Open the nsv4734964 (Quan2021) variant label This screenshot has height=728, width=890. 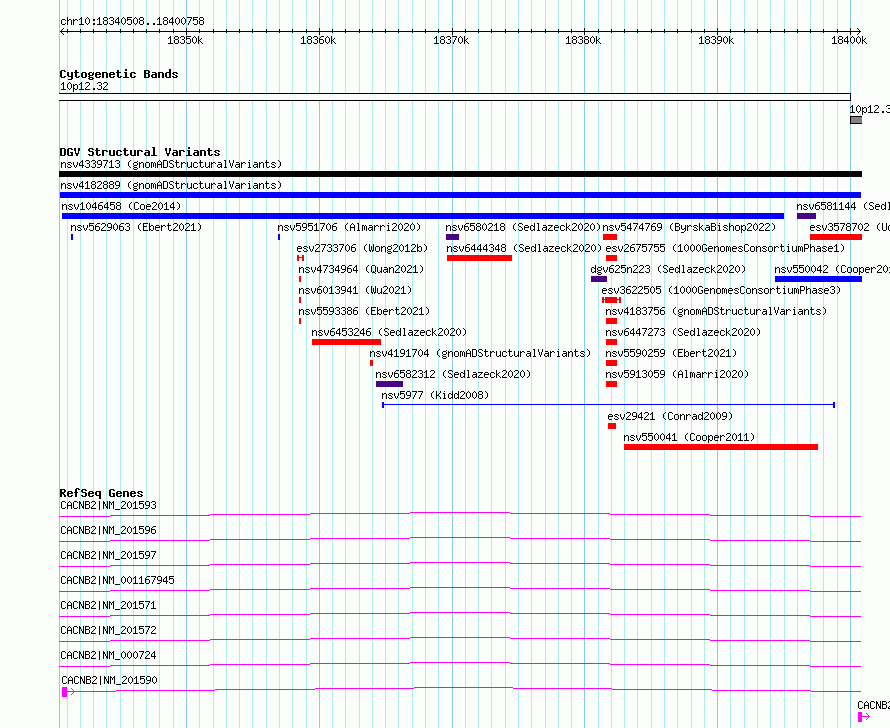click(x=361, y=270)
